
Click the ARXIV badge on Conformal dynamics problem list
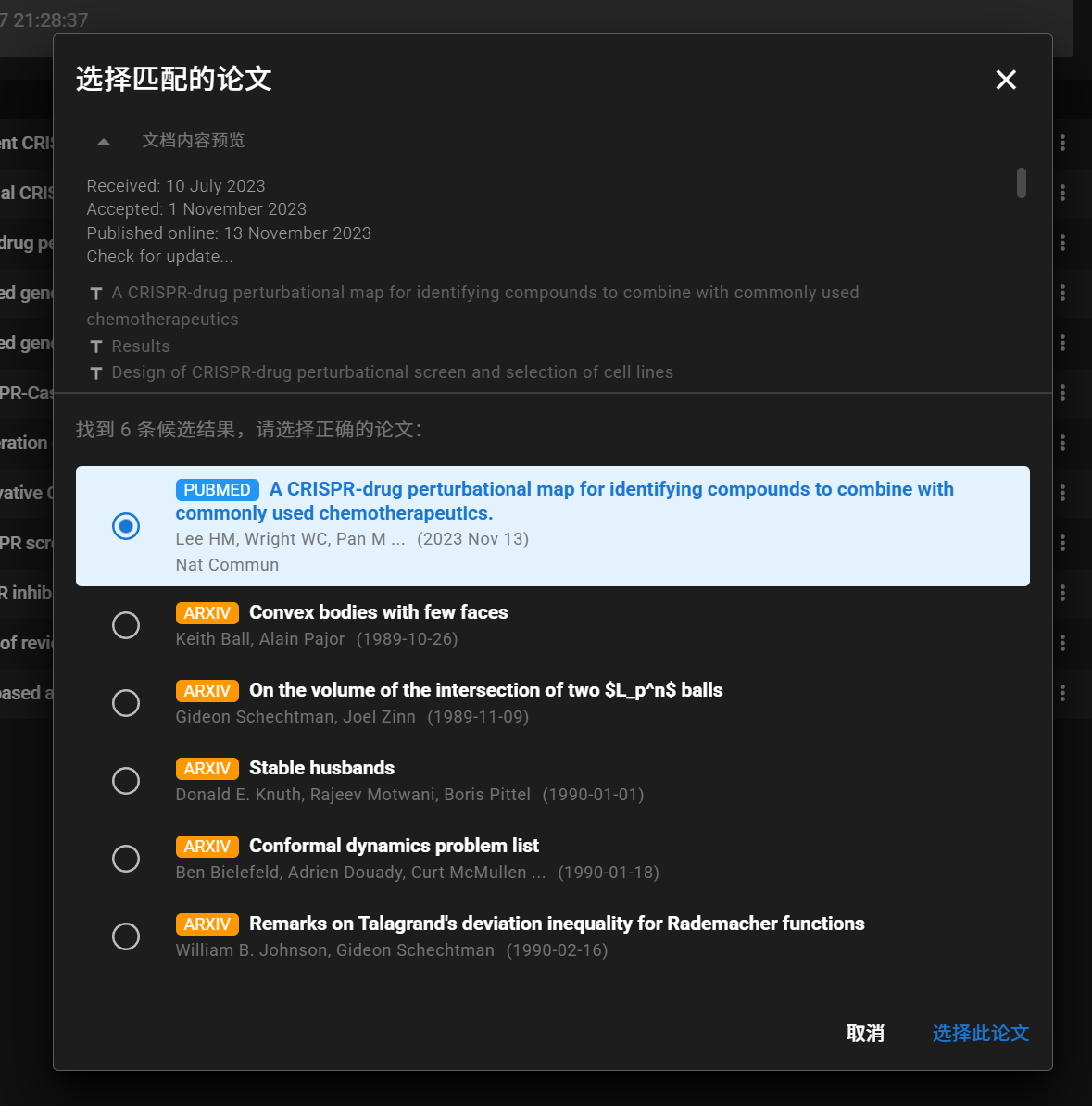coord(207,846)
